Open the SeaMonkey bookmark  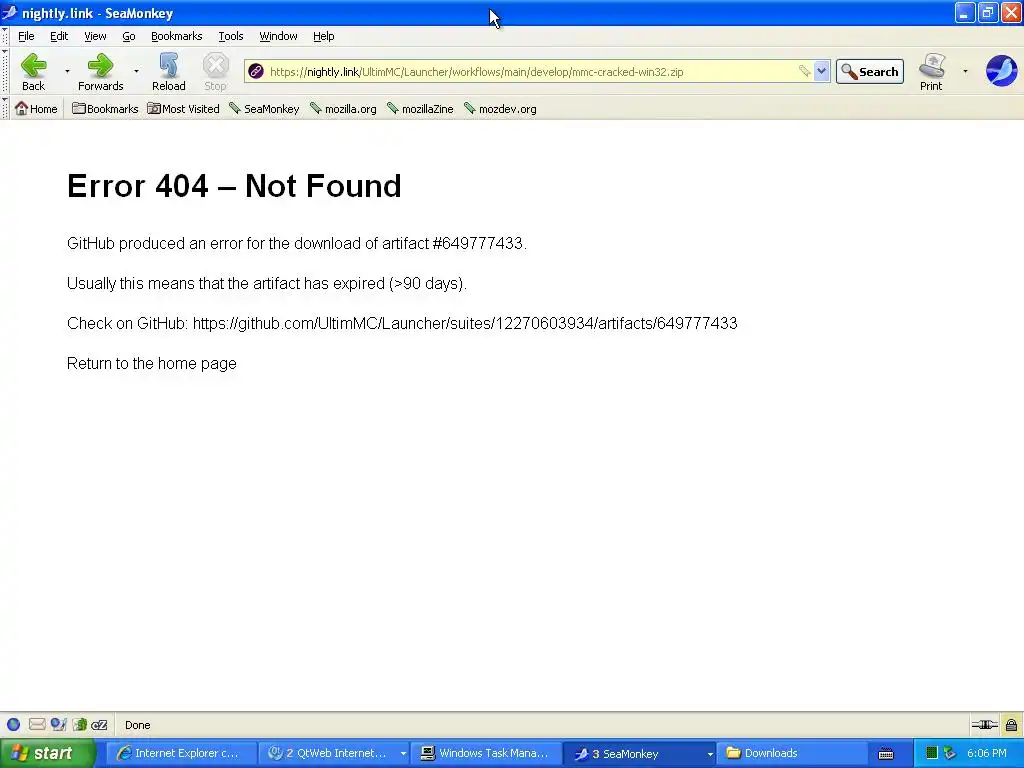(264, 108)
